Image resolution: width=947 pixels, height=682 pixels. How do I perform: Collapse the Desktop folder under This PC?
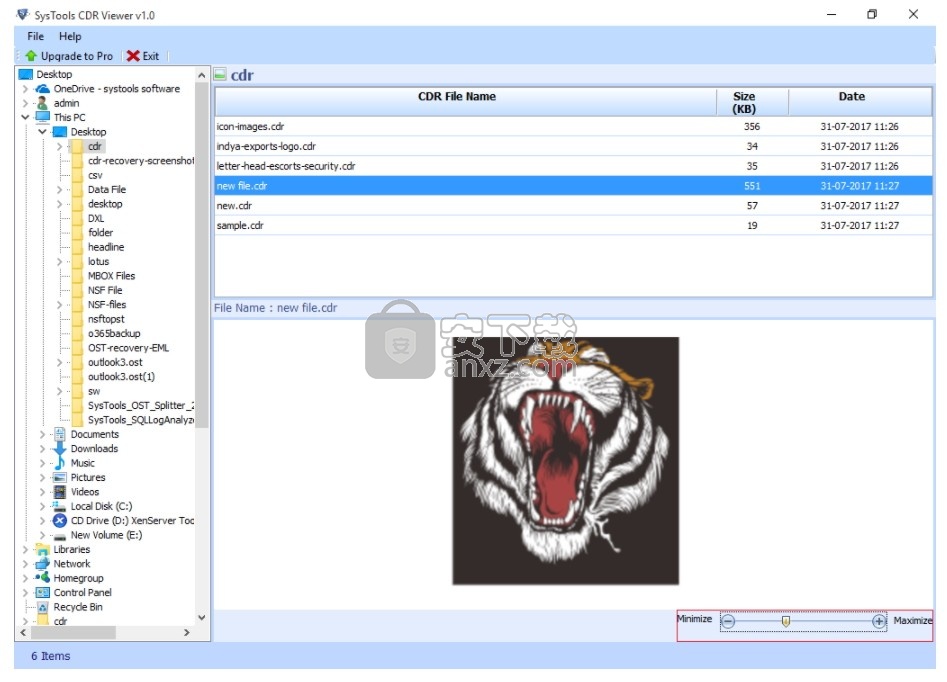click(x=42, y=132)
